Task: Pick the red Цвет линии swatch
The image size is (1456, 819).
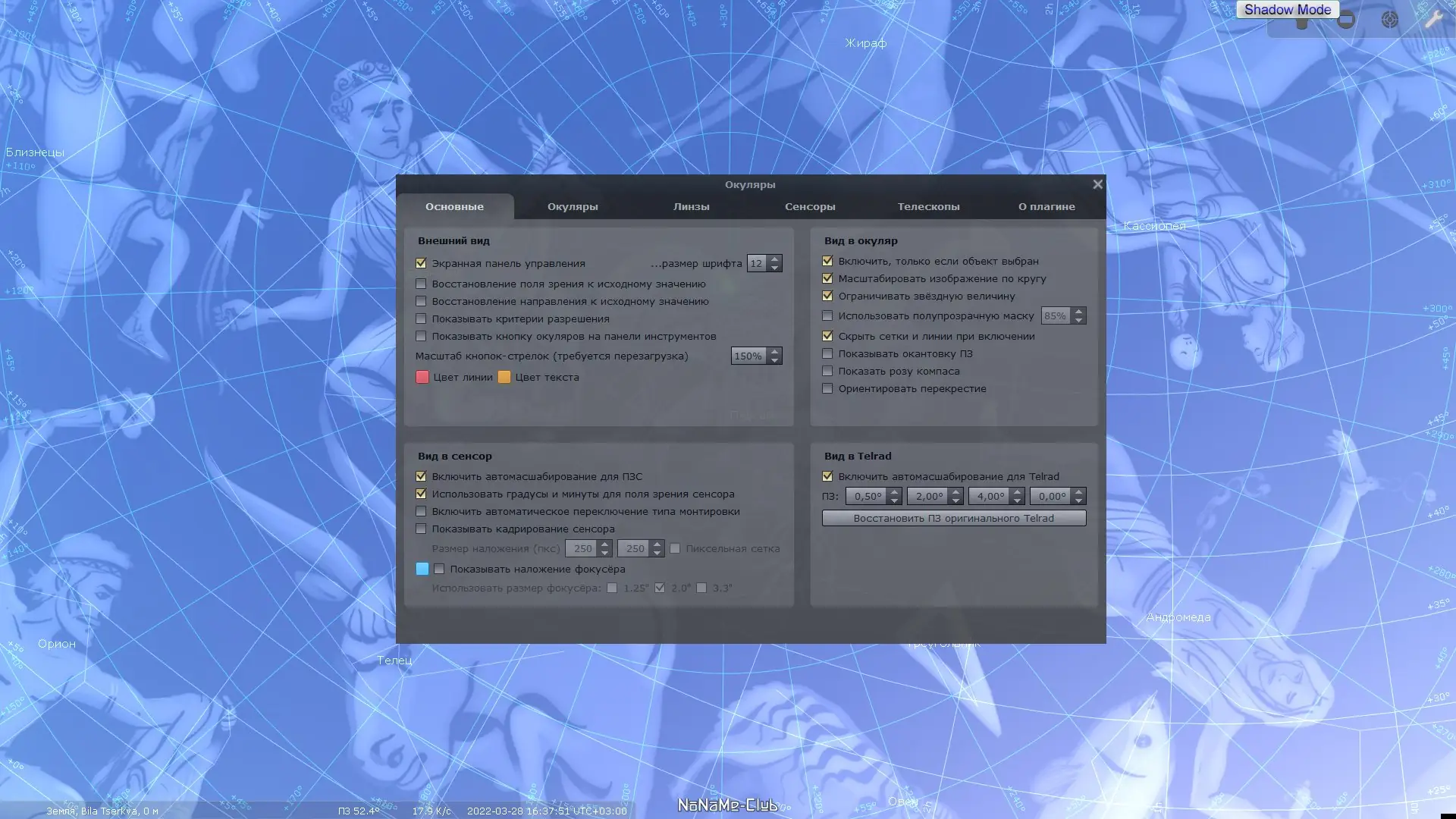Action: point(422,377)
